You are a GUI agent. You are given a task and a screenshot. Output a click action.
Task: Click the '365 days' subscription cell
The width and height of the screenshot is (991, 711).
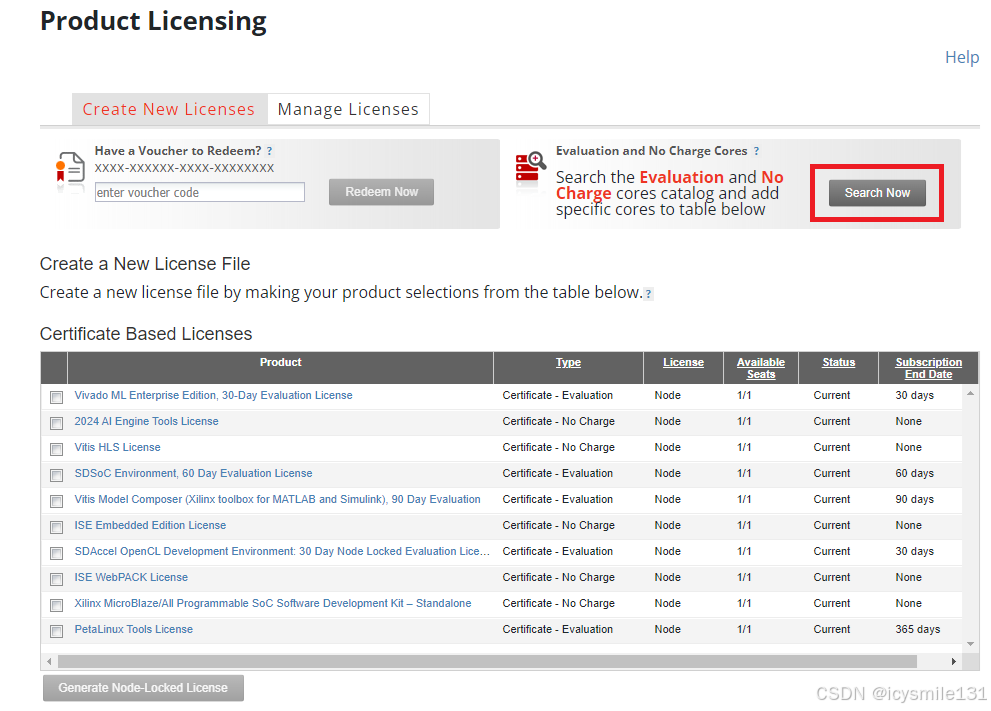coord(917,629)
